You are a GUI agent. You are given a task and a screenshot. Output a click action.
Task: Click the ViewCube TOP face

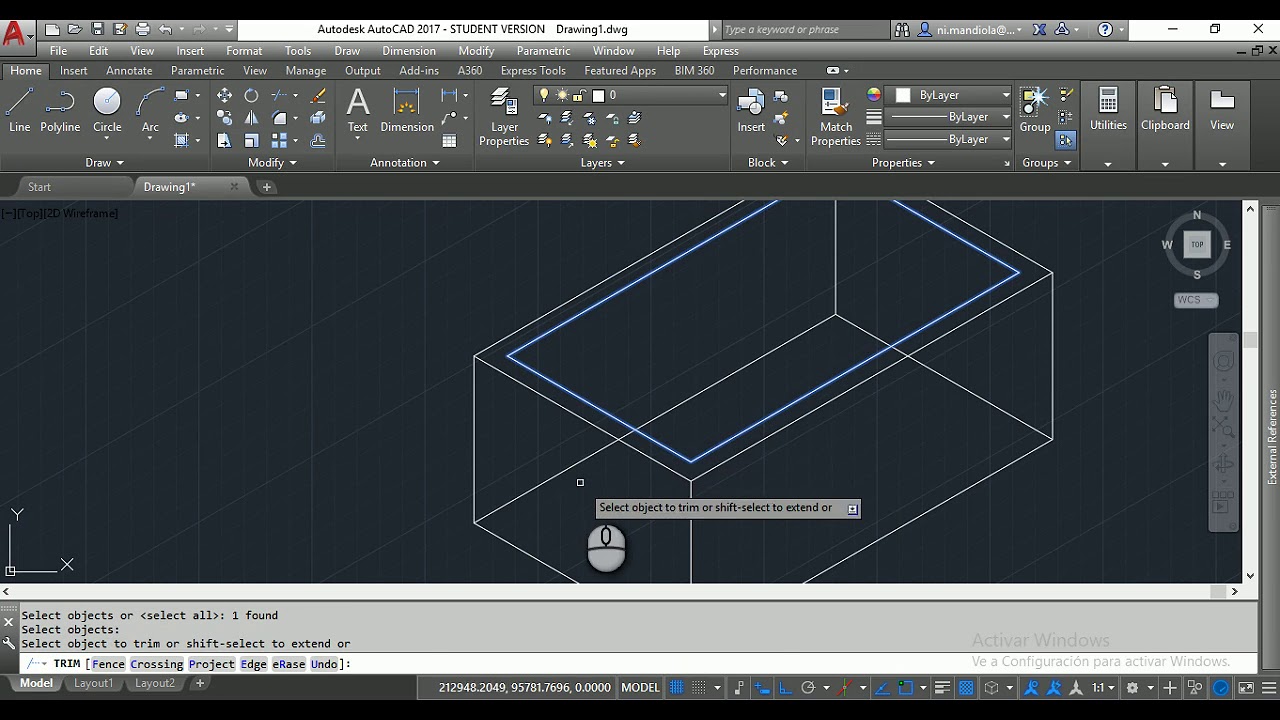point(1197,244)
